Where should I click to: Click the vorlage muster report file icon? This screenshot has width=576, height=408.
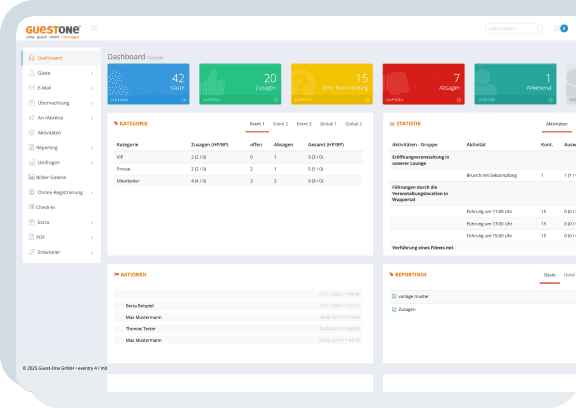pos(394,296)
